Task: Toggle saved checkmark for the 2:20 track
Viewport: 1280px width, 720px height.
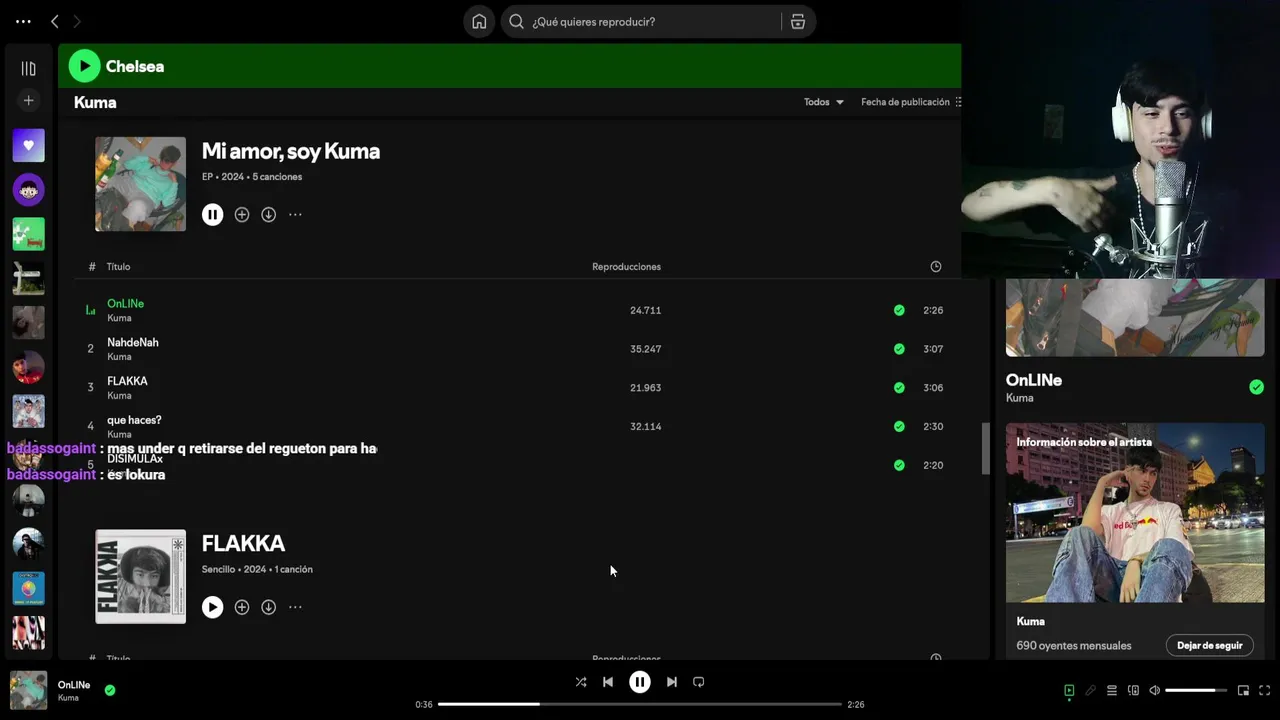Action: 899,465
